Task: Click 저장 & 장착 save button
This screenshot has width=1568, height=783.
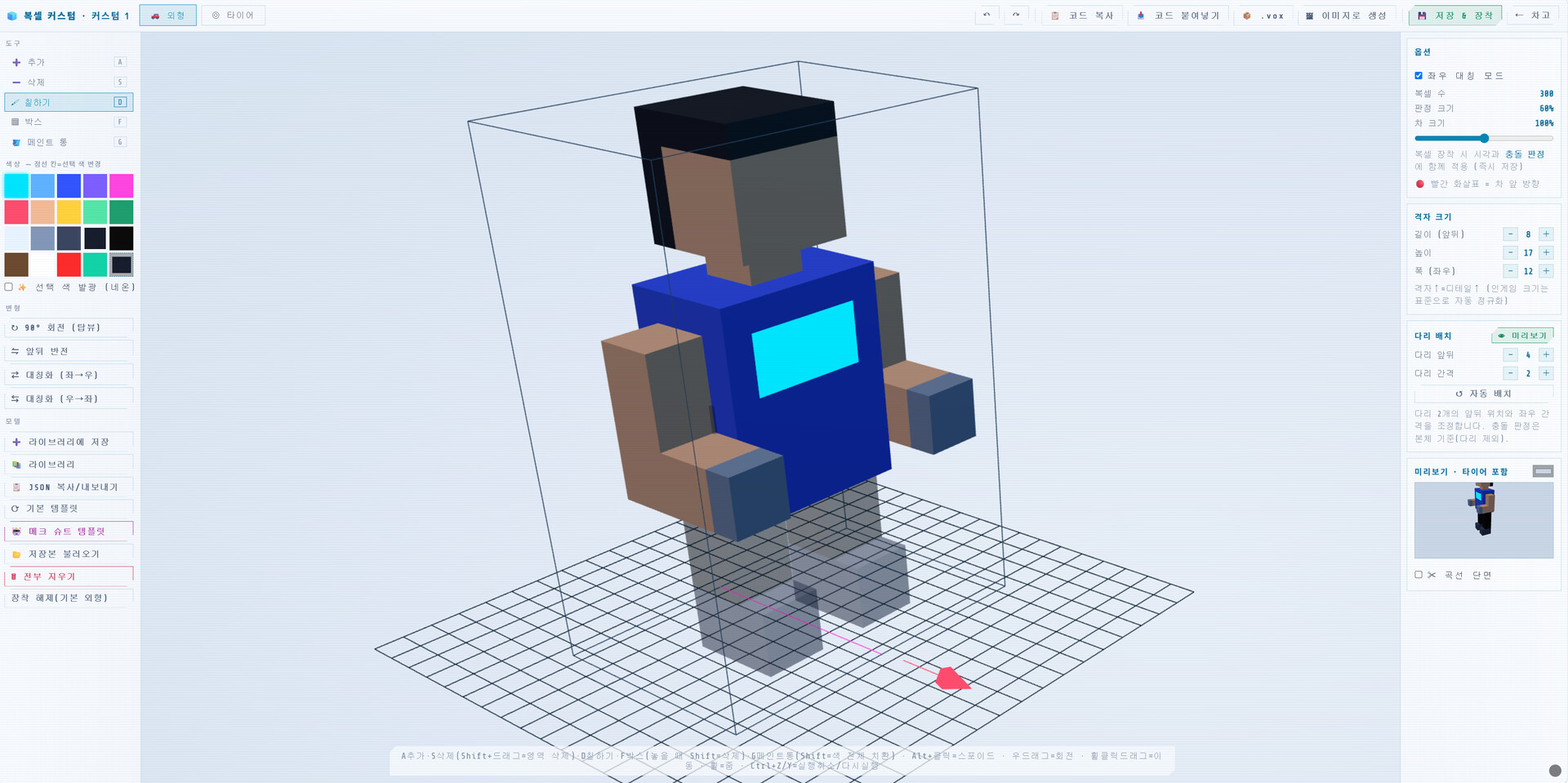Action: [1455, 16]
